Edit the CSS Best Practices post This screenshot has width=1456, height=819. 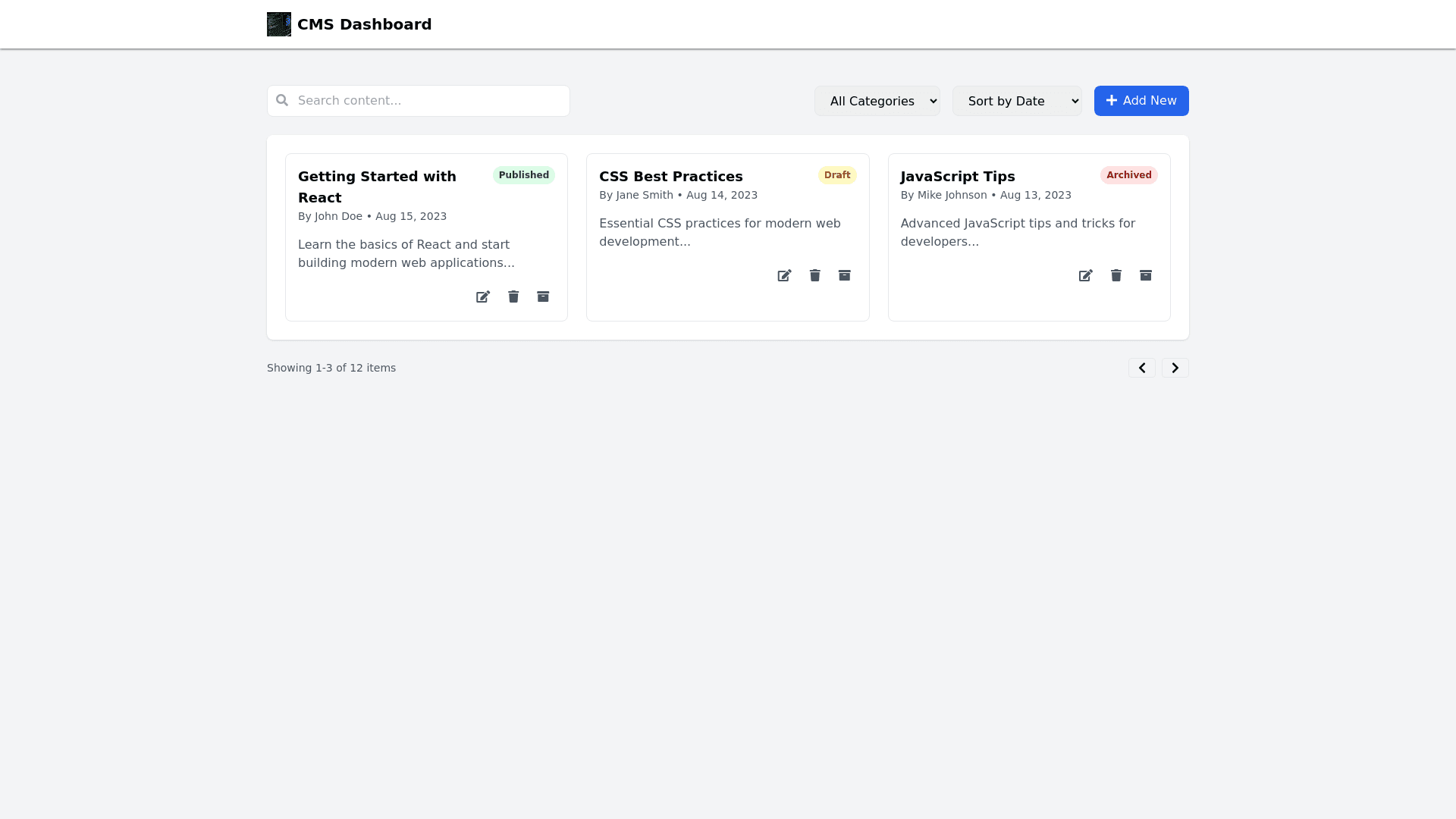tap(784, 275)
